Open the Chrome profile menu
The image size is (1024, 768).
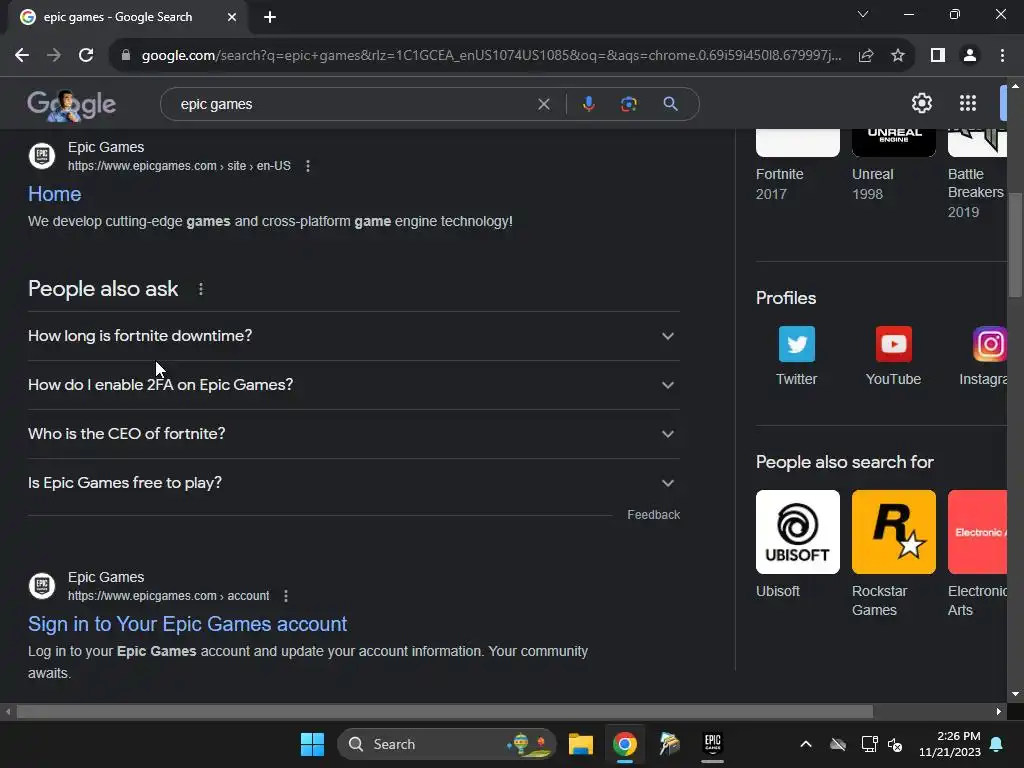[x=970, y=56]
